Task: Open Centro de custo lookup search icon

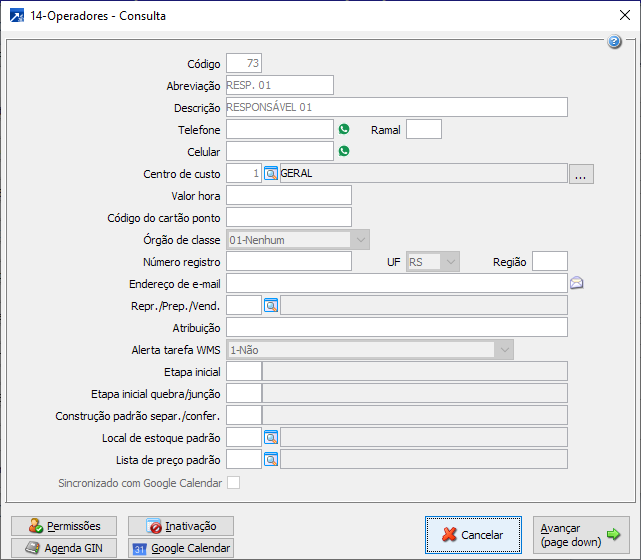Action: [x=271, y=173]
